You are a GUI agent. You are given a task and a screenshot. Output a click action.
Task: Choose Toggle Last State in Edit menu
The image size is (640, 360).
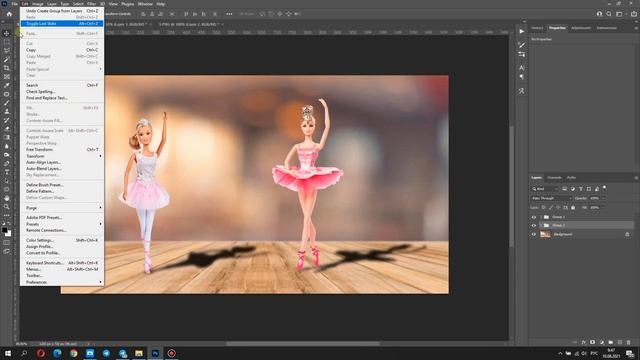(x=62, y=24)
